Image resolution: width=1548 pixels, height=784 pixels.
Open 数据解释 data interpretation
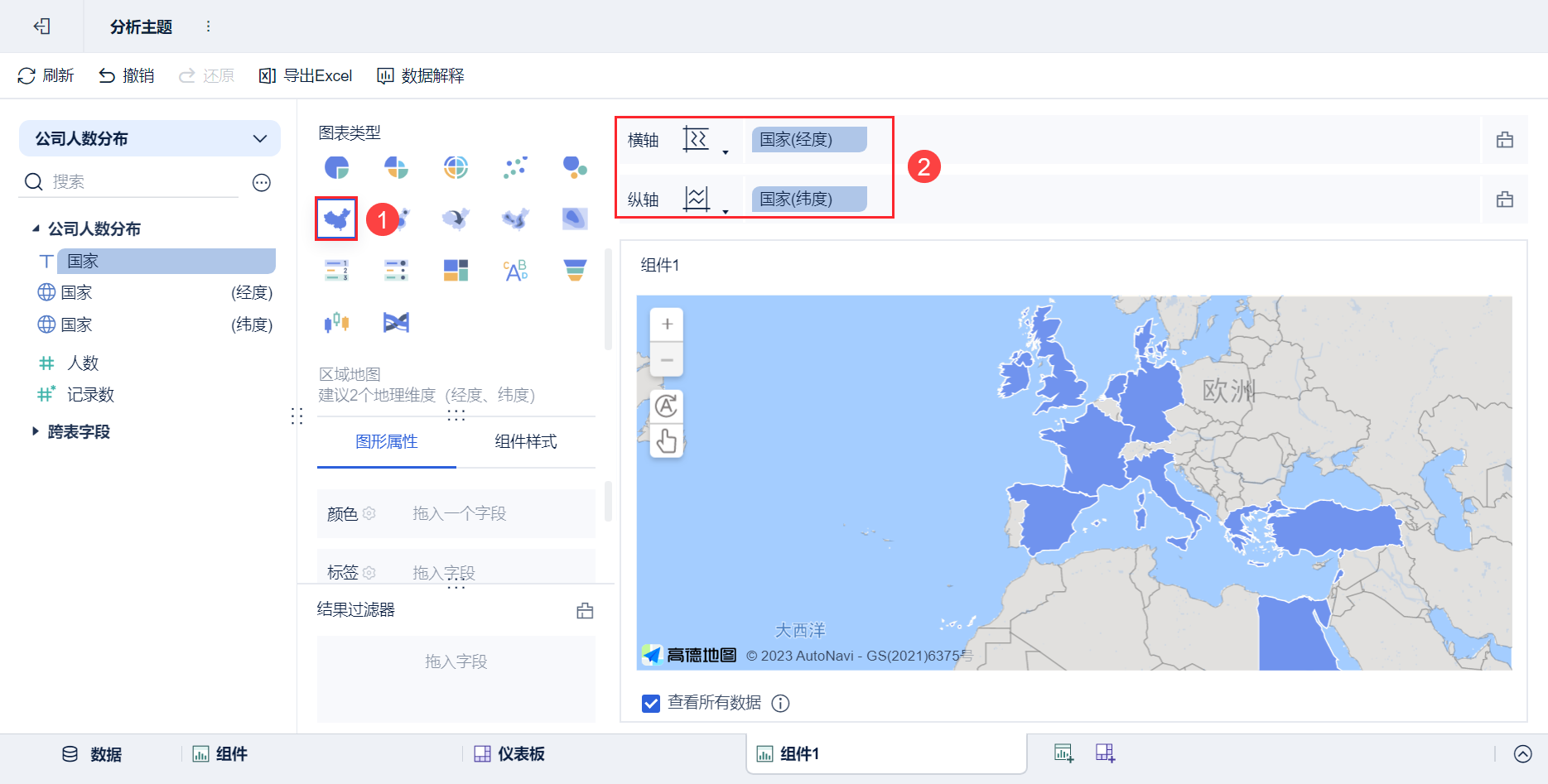420,75
